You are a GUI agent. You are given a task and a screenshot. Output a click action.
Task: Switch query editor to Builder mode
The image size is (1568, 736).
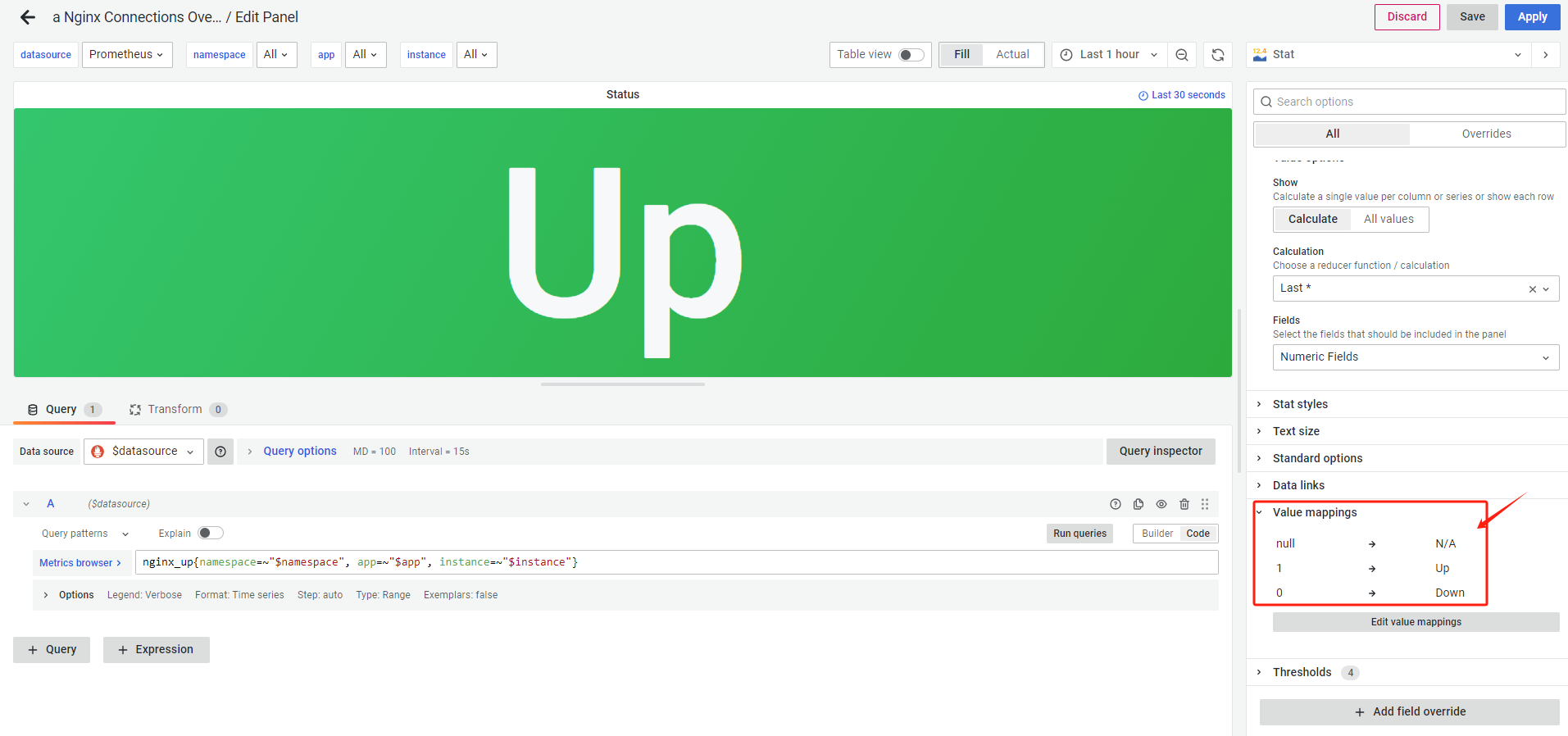click(x=1157, y=534)
